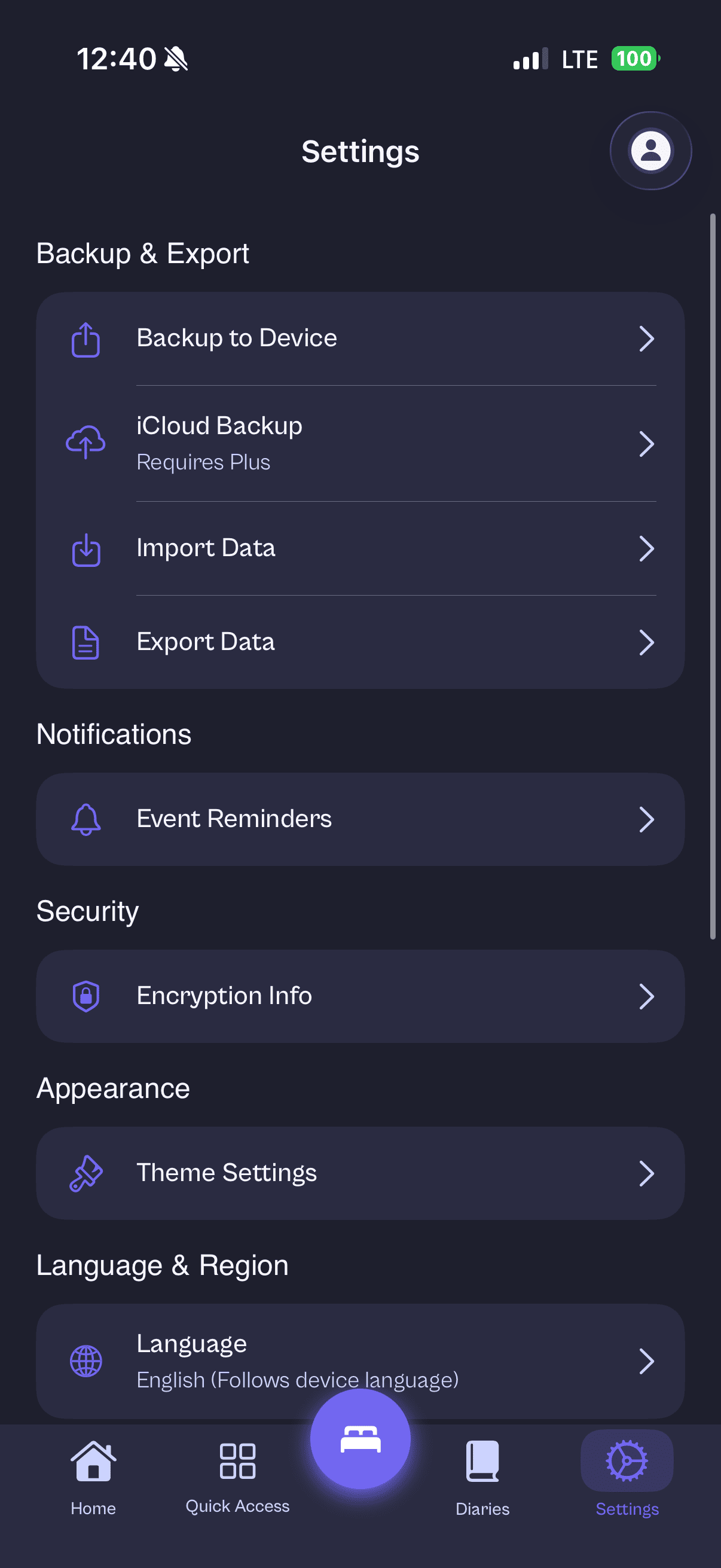
Task: Open the Language row chevron
Action: click(x=646, y=1361)
